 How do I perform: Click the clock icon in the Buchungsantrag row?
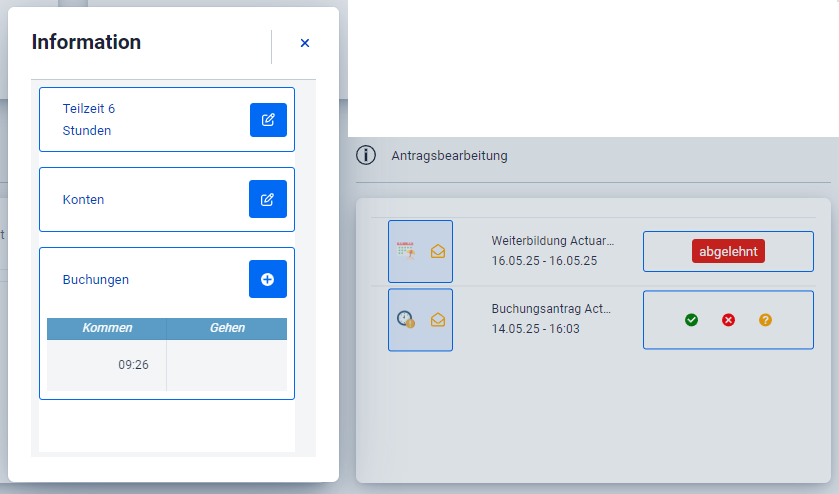tap(405, 320)
